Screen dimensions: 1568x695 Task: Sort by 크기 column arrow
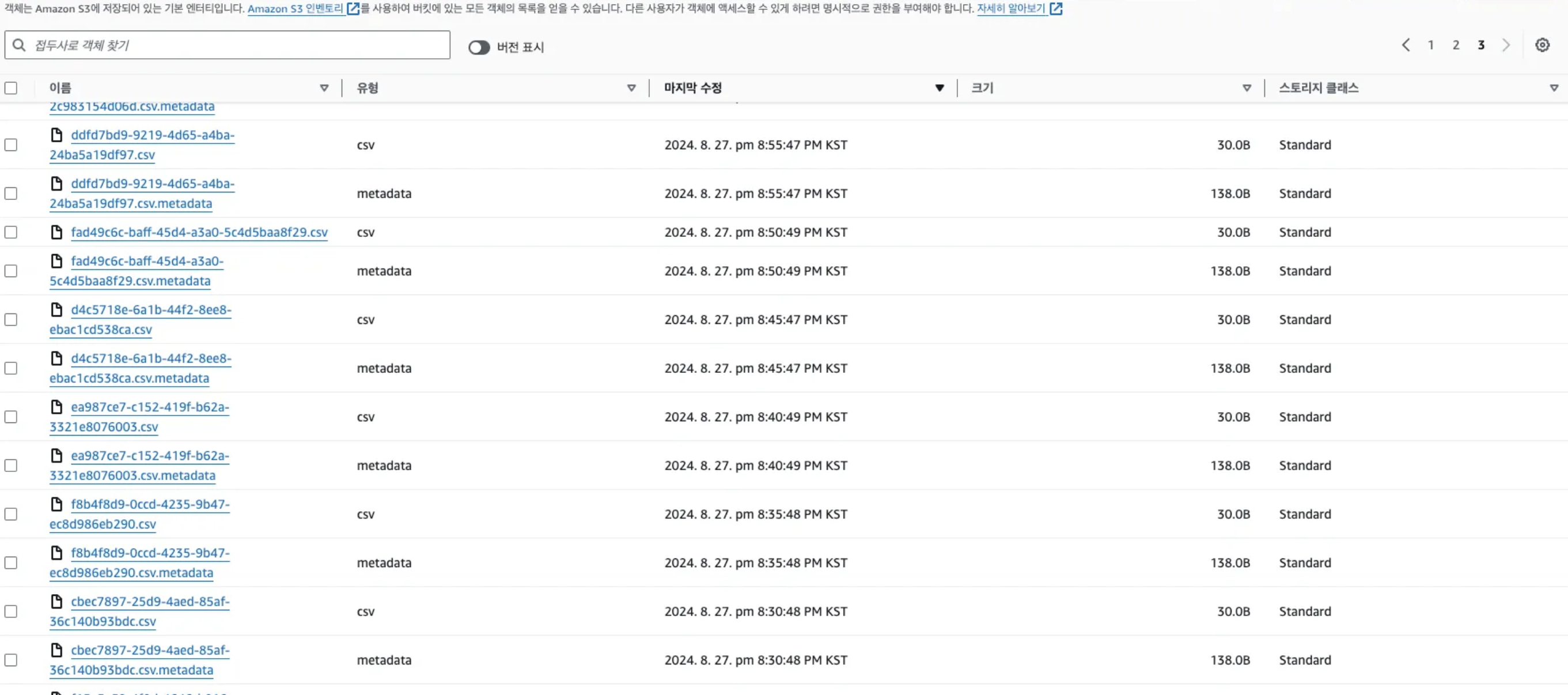[x=1247, y=88]
